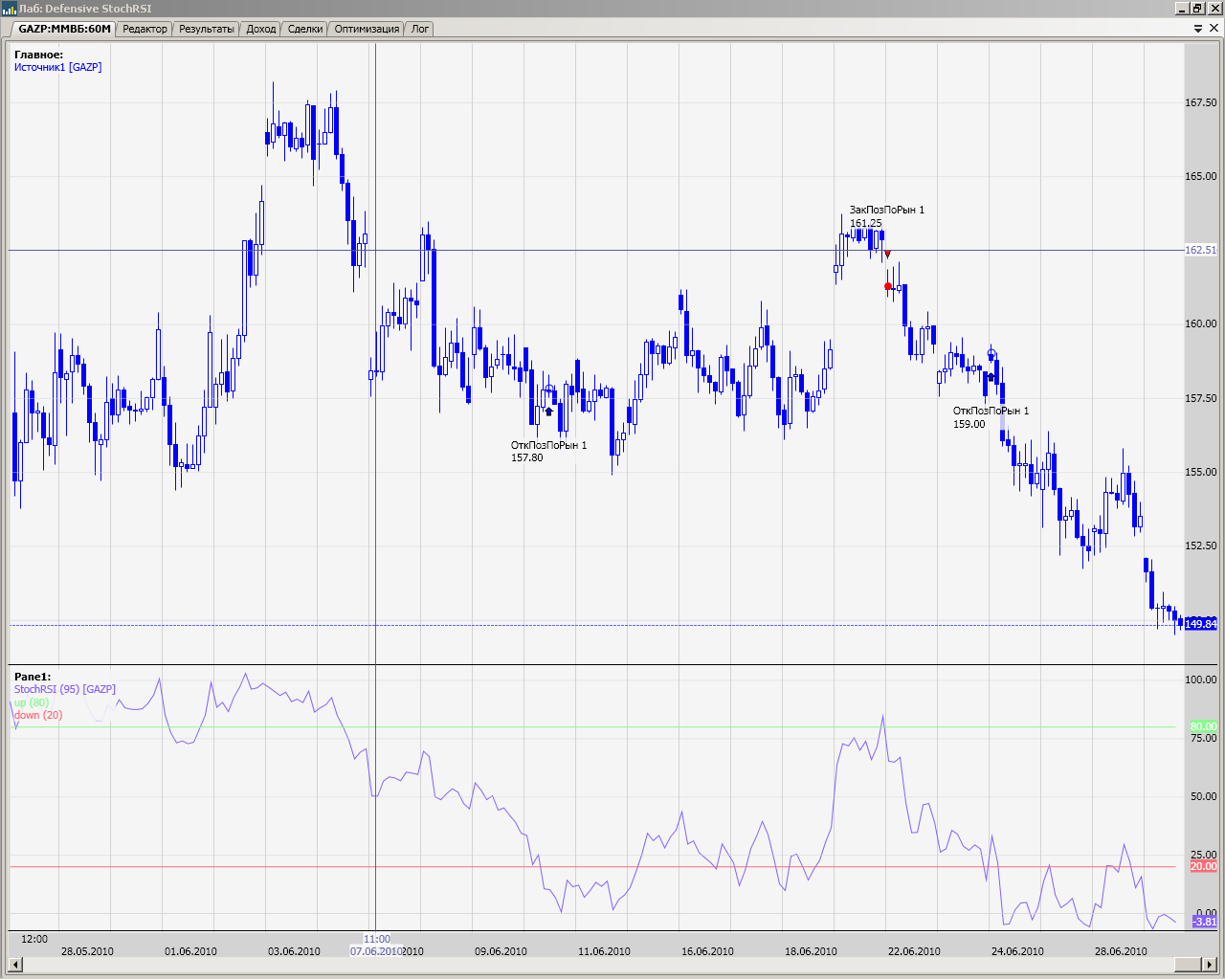Open the Доход tab
The image size is (1225, 980).
260,29
